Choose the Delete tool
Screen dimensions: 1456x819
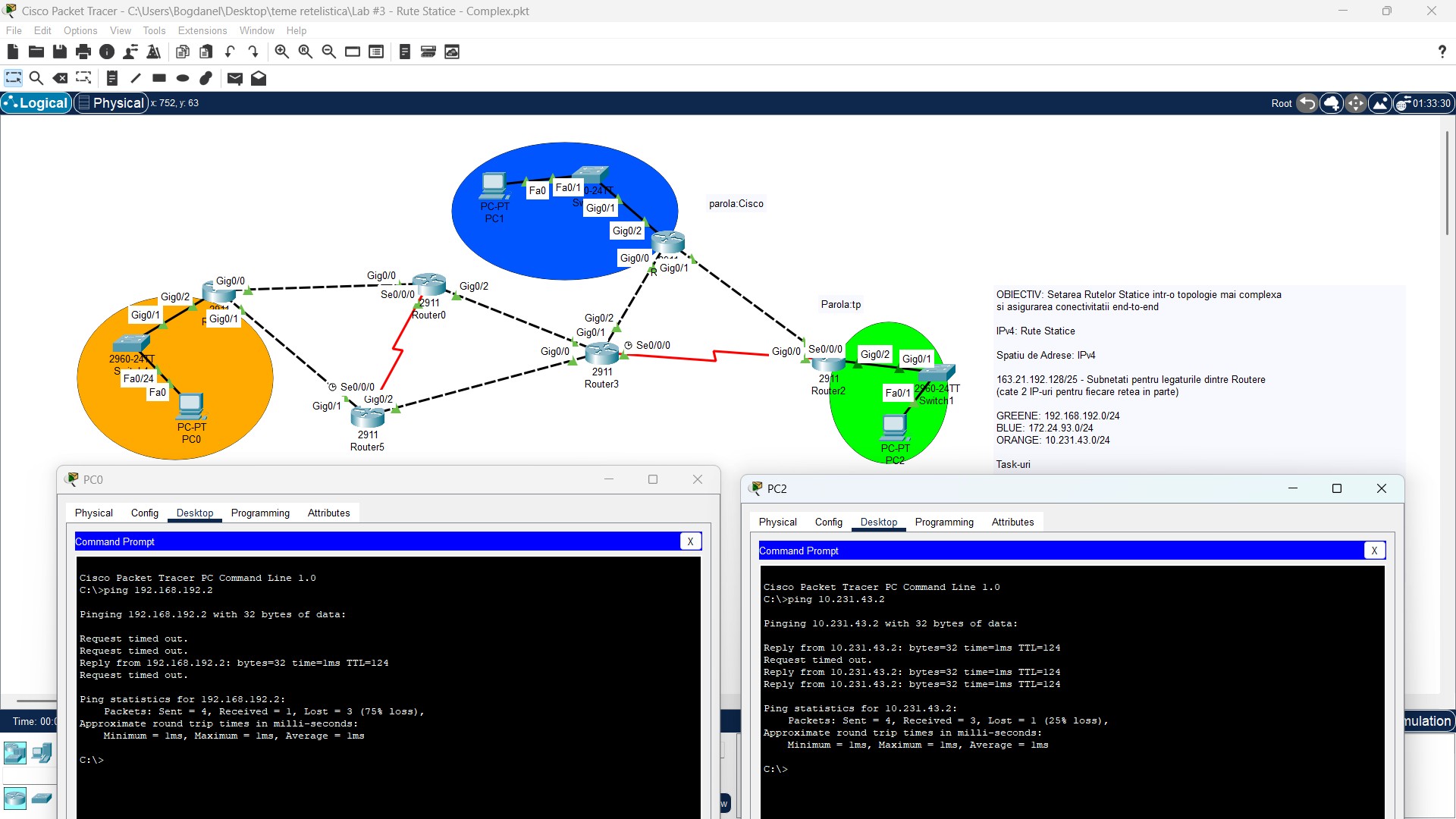pos(60,78)
